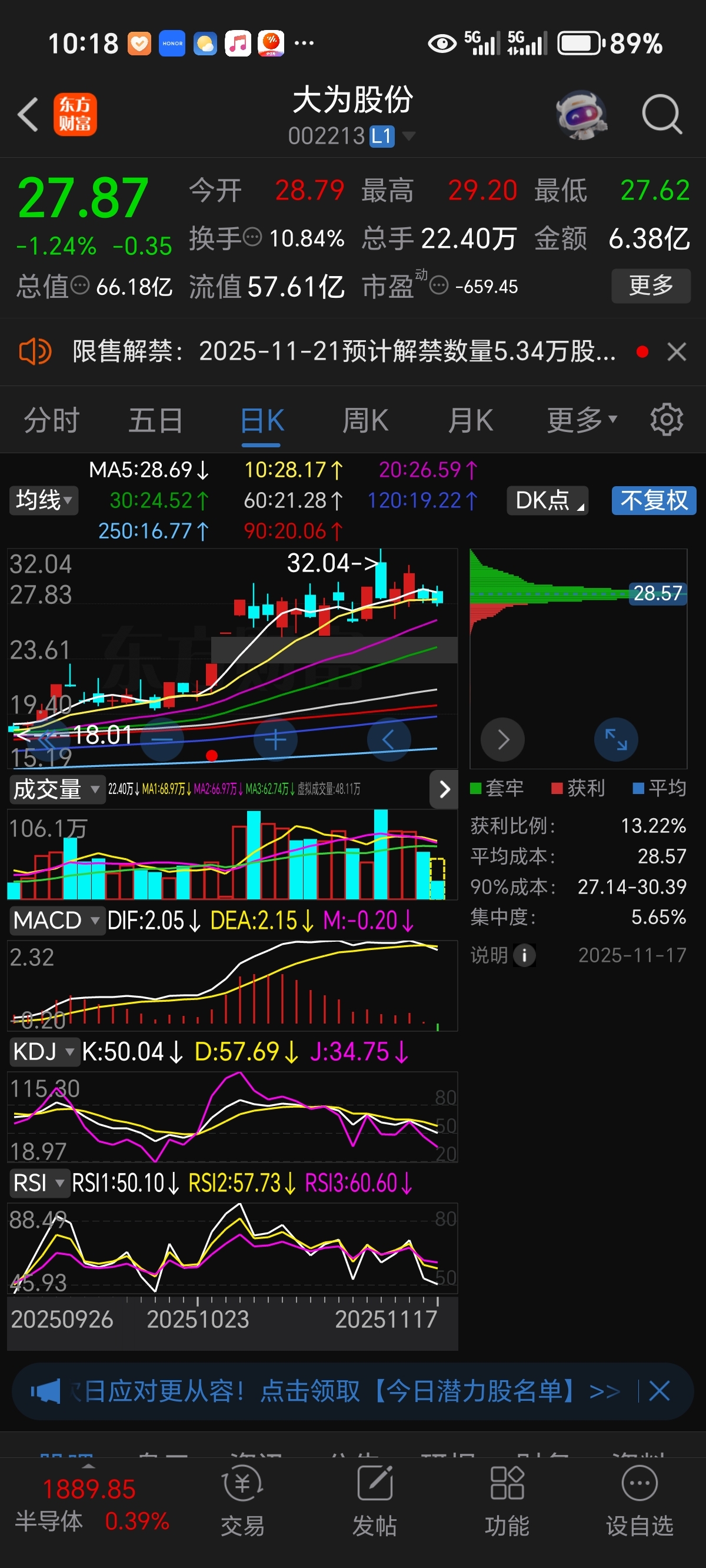Tap the 总值 info bubble icon
706x1568 pixels.
click(x=80, y=285)
